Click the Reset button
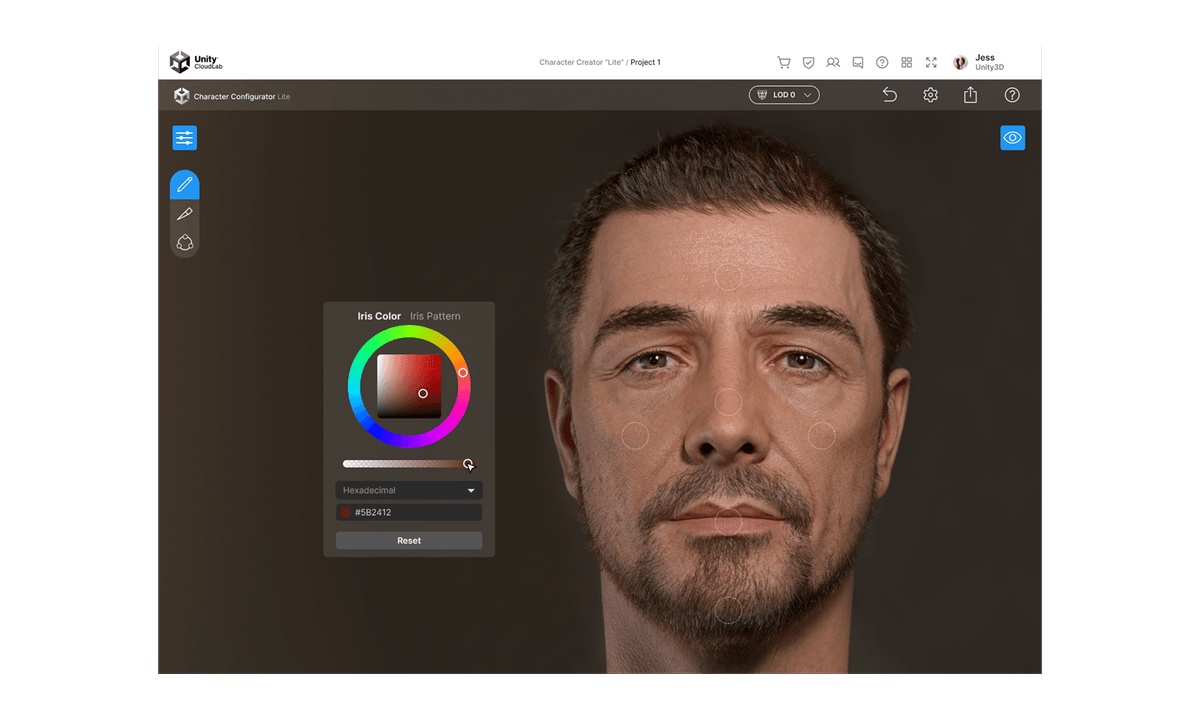 coord(408,540)
